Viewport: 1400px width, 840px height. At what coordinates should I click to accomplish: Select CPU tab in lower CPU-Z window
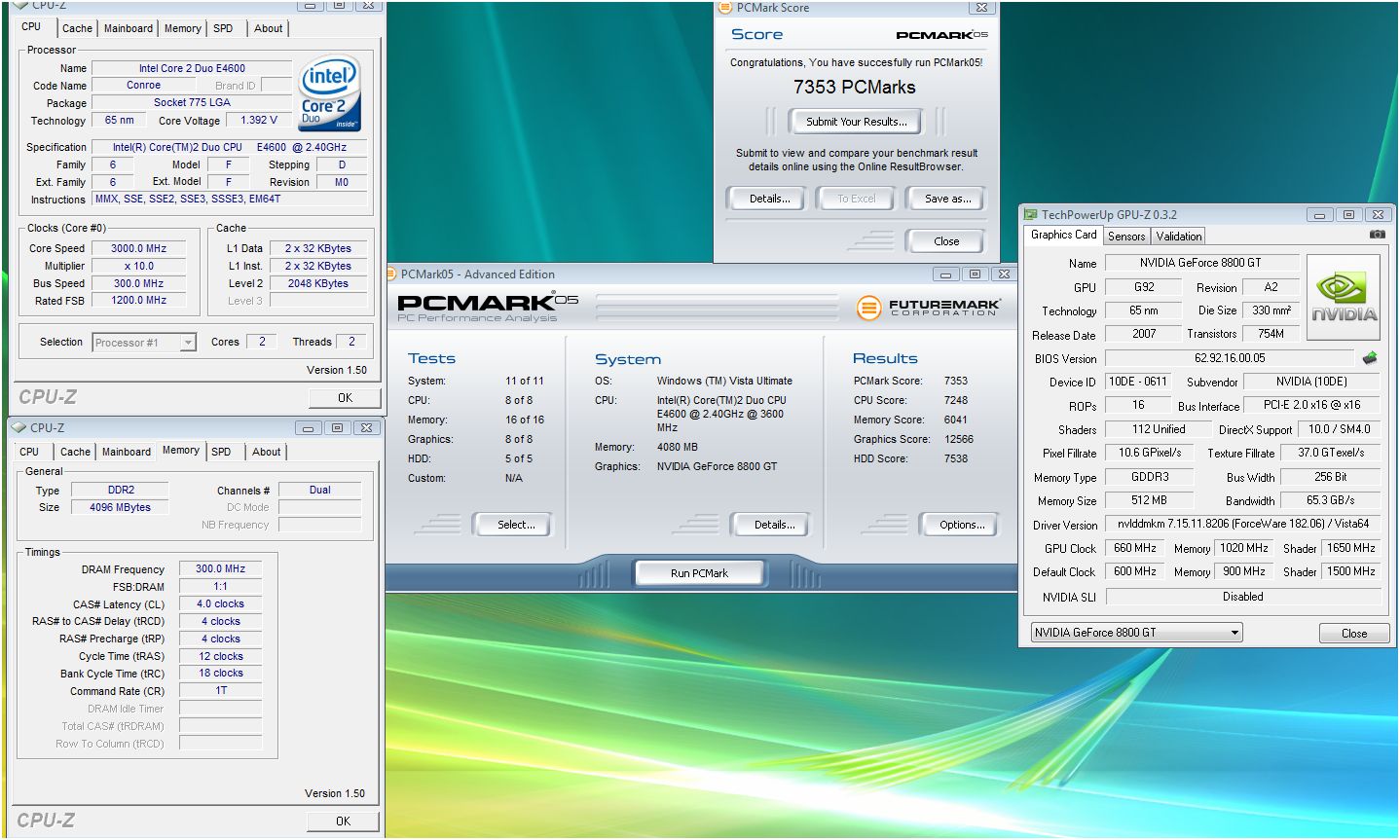[x=30, y=452]
